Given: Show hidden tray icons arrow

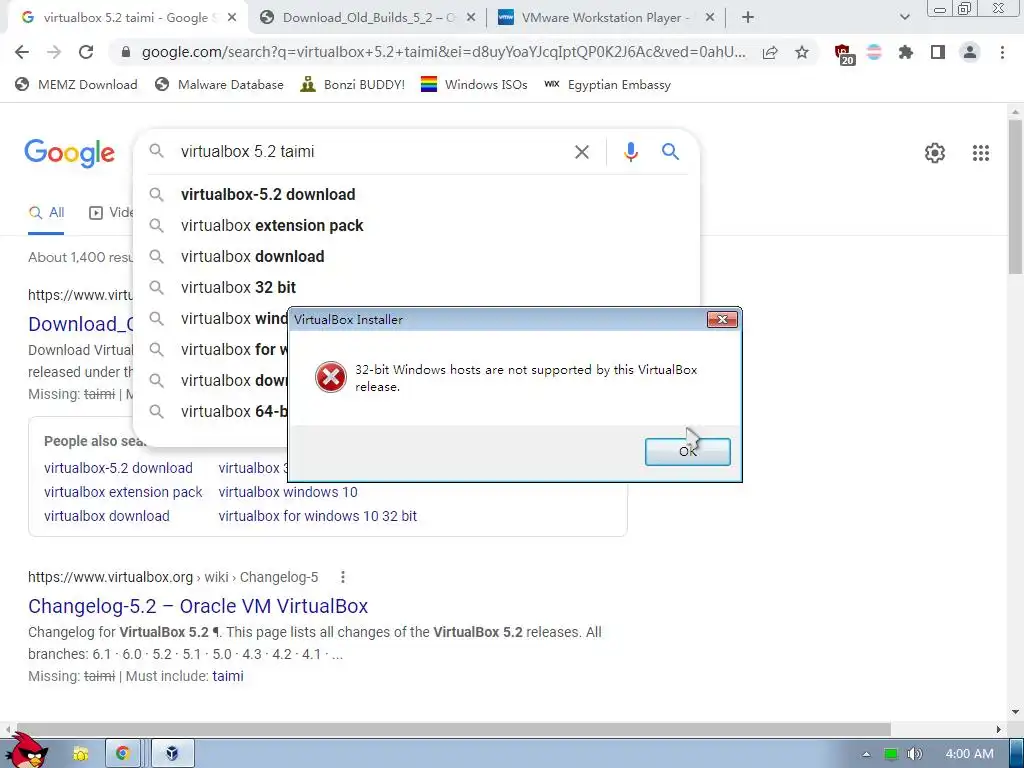Looking at the screenshot, I should coord(866,754).
